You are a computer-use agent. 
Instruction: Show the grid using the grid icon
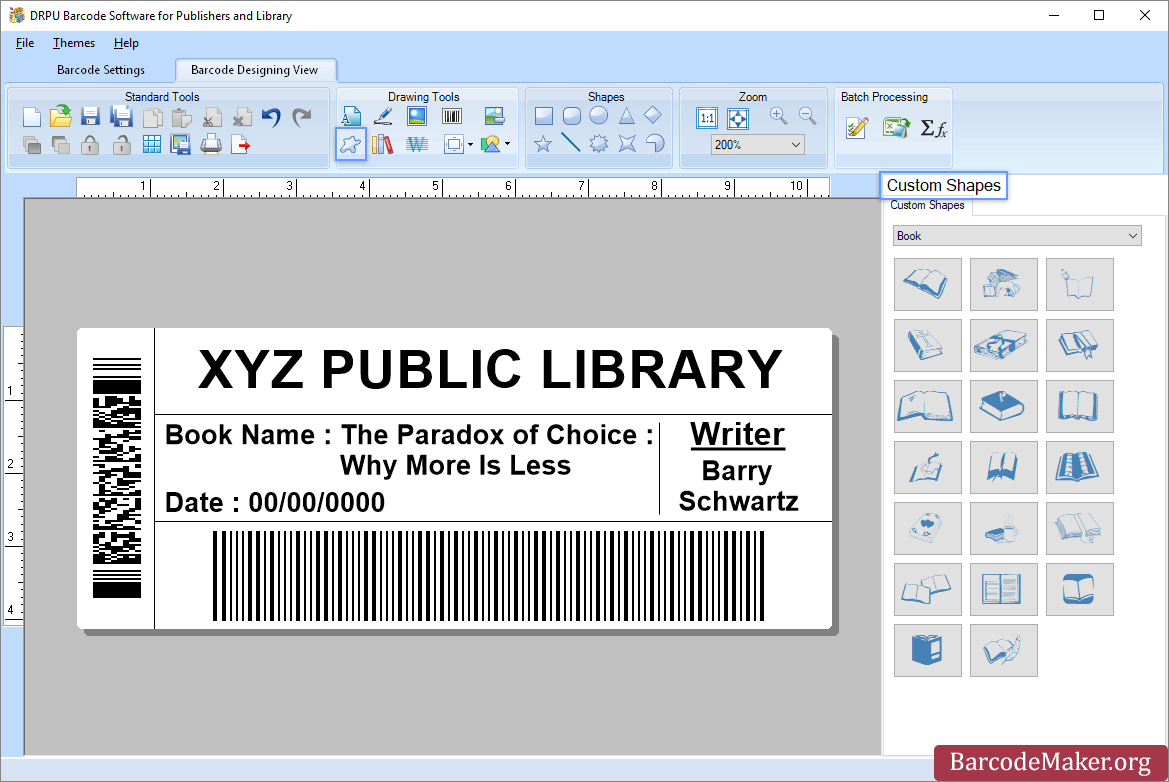point(151,145)
